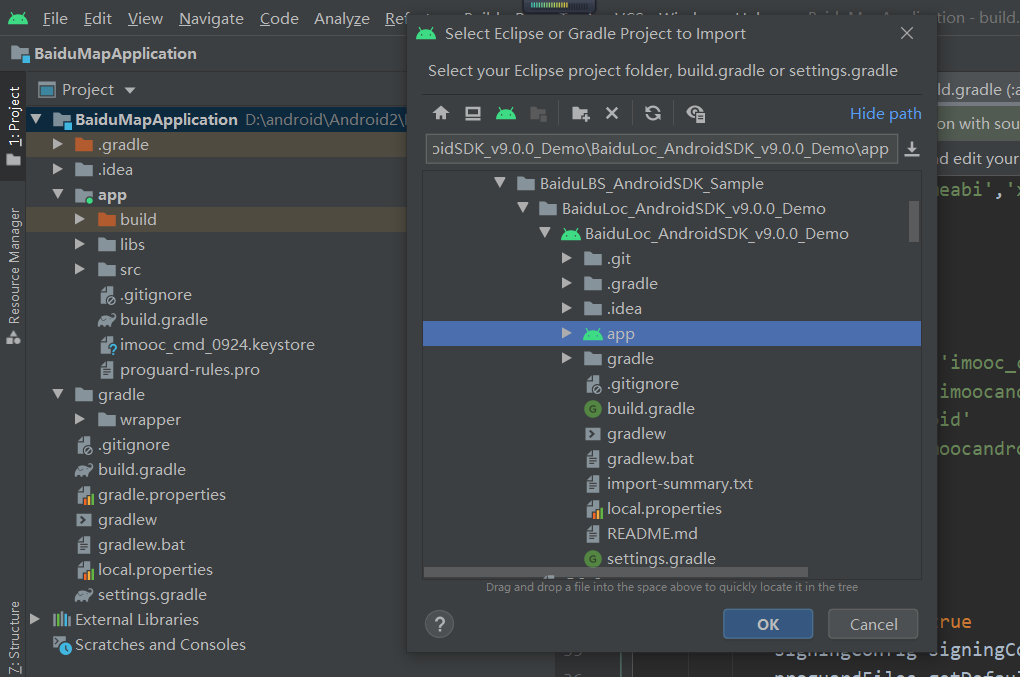
Task: Refresh the file tree in dialog
Action: pyautogui.click(x=653, y=114)
